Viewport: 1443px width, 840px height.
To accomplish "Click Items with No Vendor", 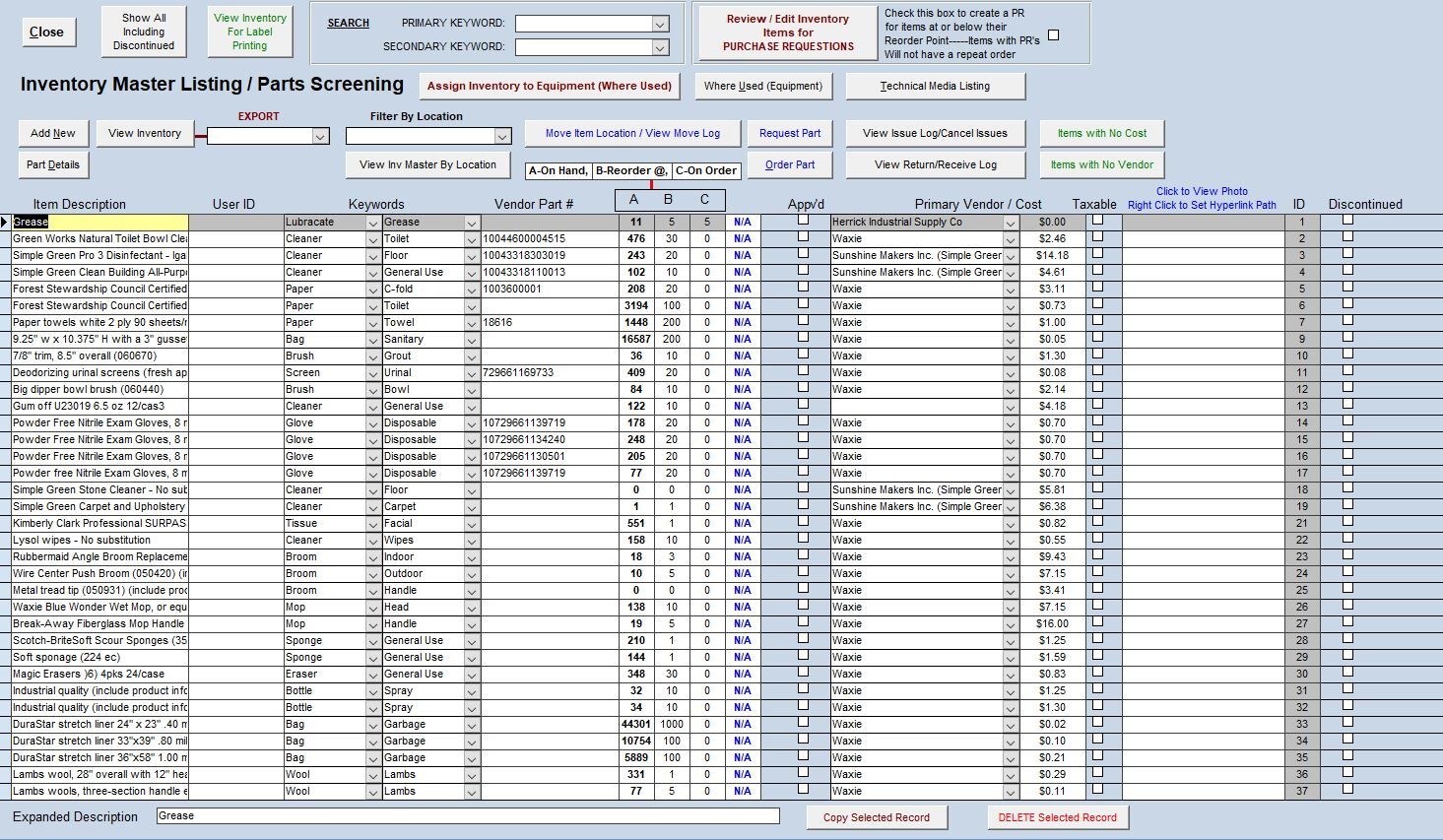I will [x=1100, y=164].
